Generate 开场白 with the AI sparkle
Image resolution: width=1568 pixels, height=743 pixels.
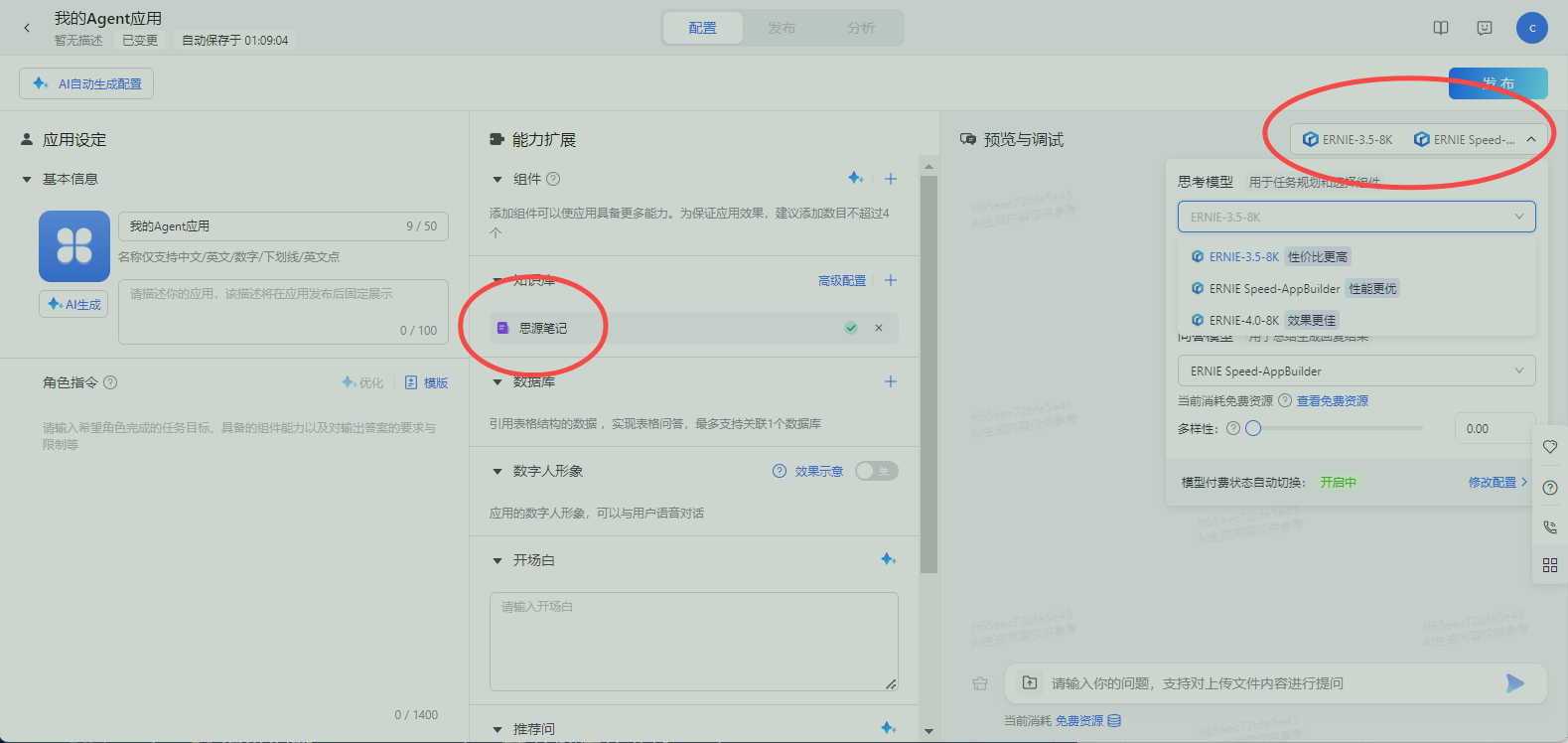pos(889,560)
